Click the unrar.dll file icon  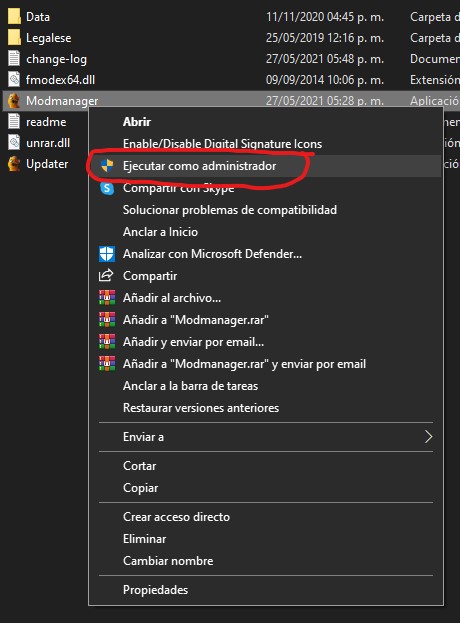(x=14, y=143)
